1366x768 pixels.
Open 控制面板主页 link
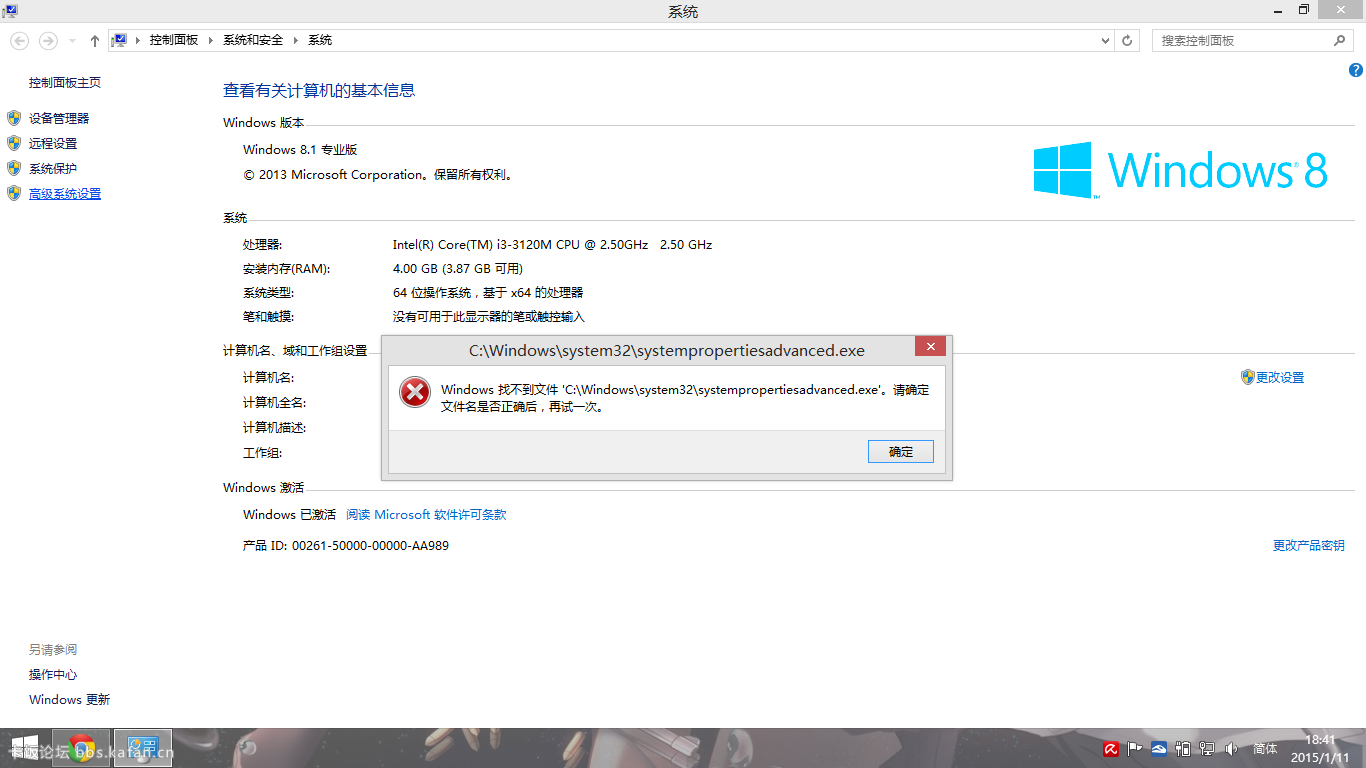click(65, 83)
